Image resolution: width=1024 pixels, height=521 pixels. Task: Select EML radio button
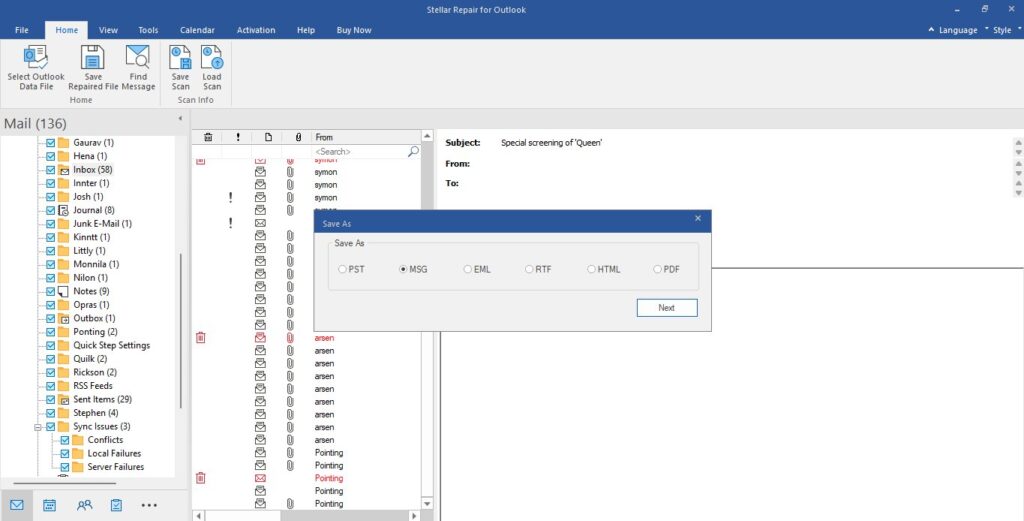[468, 269]
